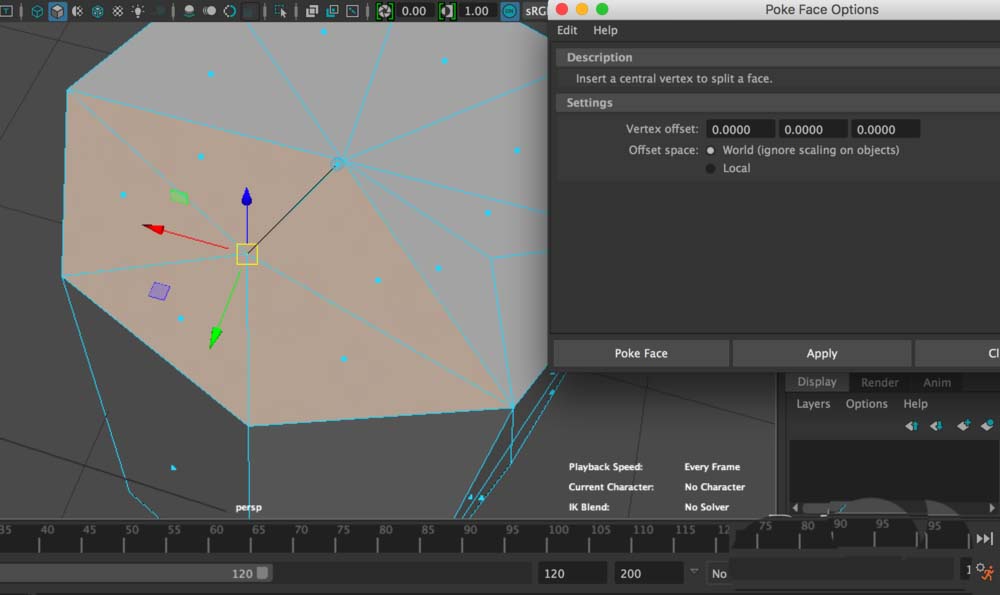The width and height of the screenshot is (1000, 595).
Task: Create new empty layer icon
Action: (963, 425)
